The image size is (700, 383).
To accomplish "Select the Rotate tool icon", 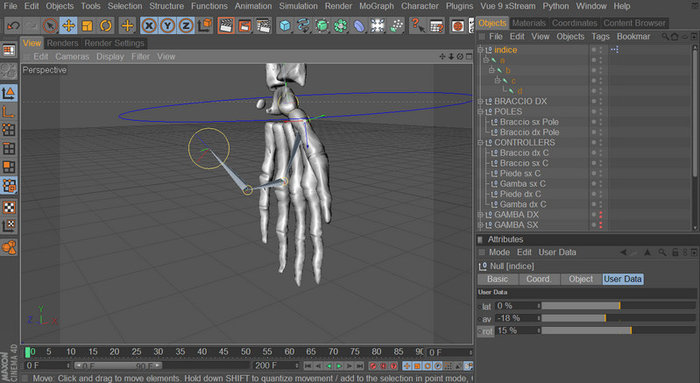I will [x=106, y=25].
